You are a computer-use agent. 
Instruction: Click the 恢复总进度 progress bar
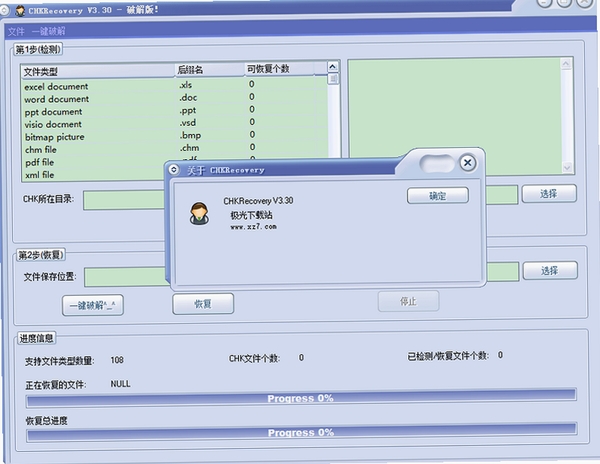[x=302, y=431]
